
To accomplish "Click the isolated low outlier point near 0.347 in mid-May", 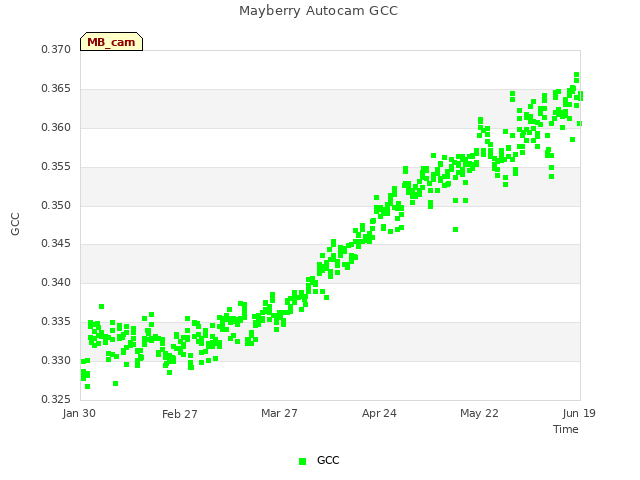I will coord(456,230).
